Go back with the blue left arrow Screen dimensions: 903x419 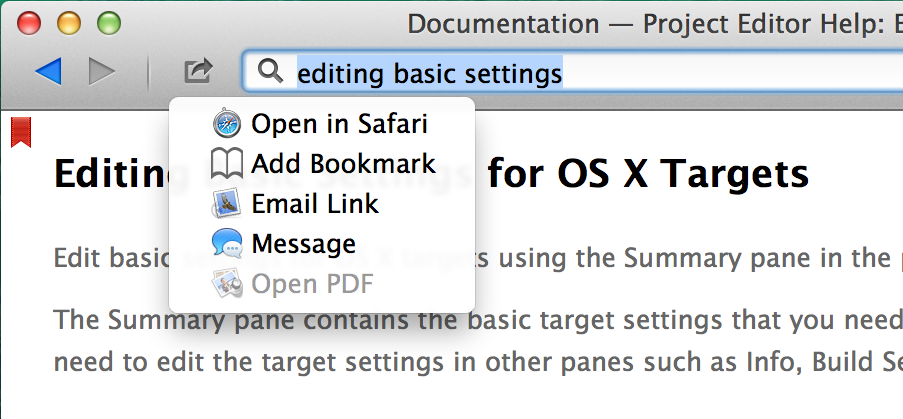pos(48,72)
